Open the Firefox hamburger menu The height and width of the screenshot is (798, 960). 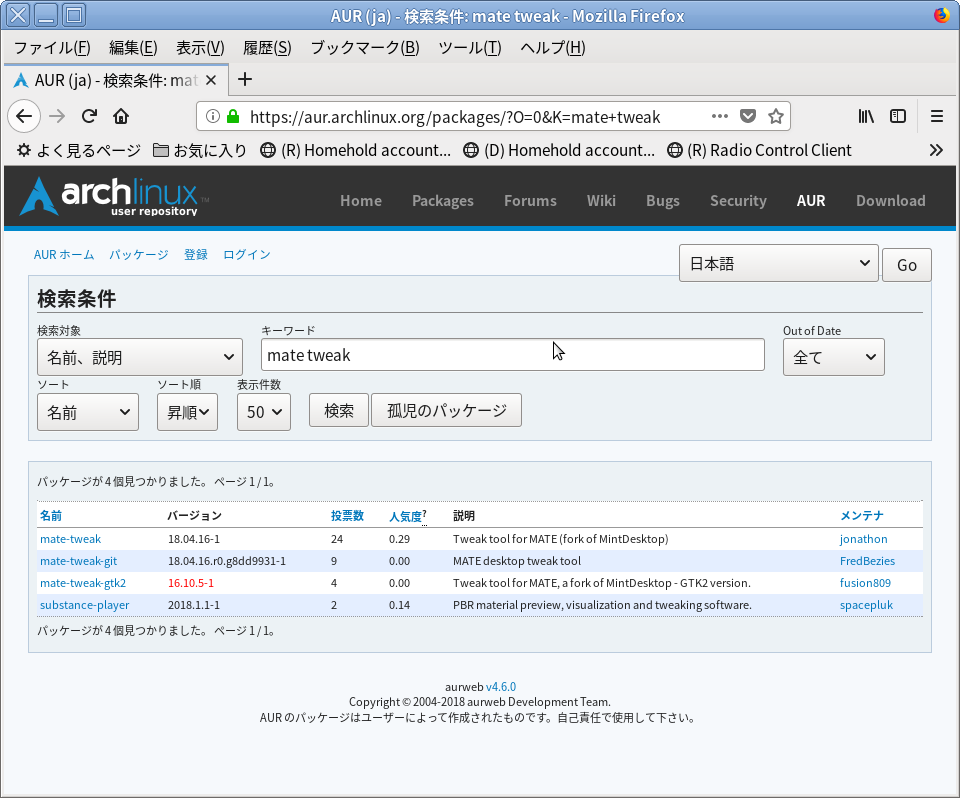point(937,116)
